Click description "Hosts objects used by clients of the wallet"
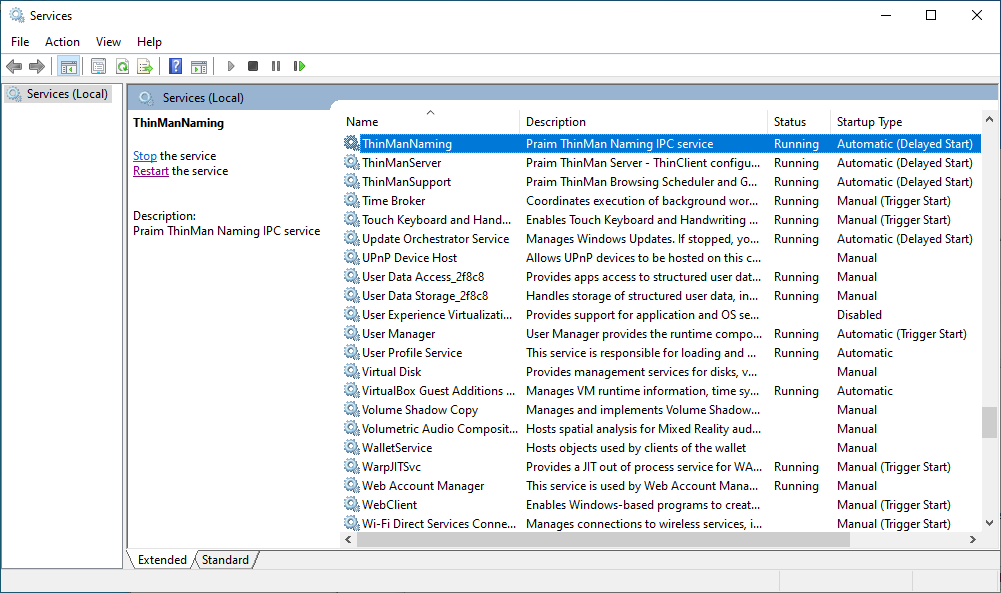 tap(636, 447)
